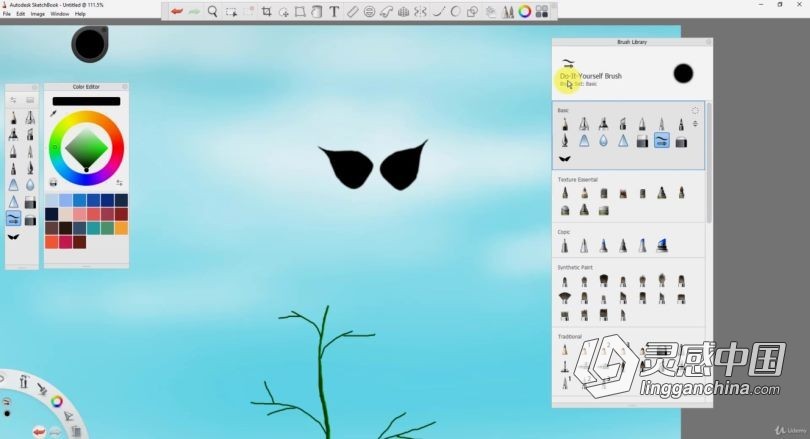Select the highlighted Do-It-Yourself brush in Brush Palette

[x=13, y=218]
